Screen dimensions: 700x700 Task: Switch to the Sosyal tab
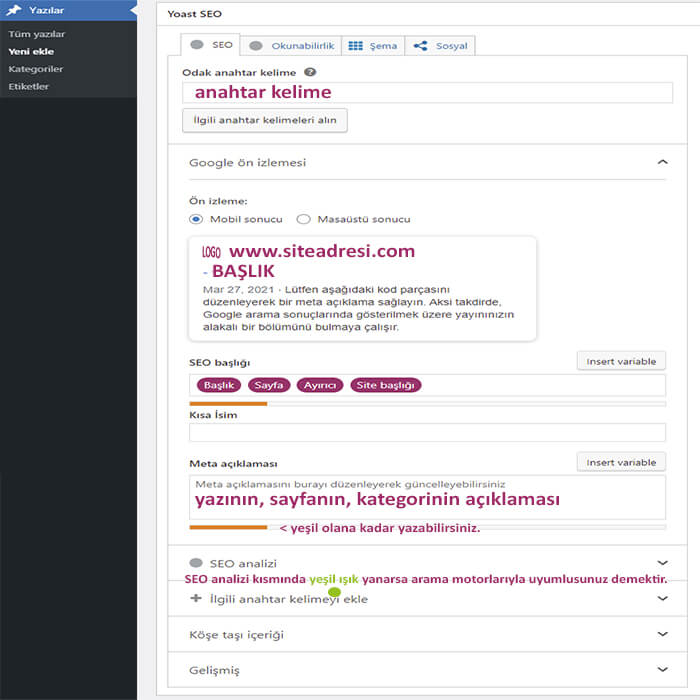pyautogui.click(x=440, y=46)
